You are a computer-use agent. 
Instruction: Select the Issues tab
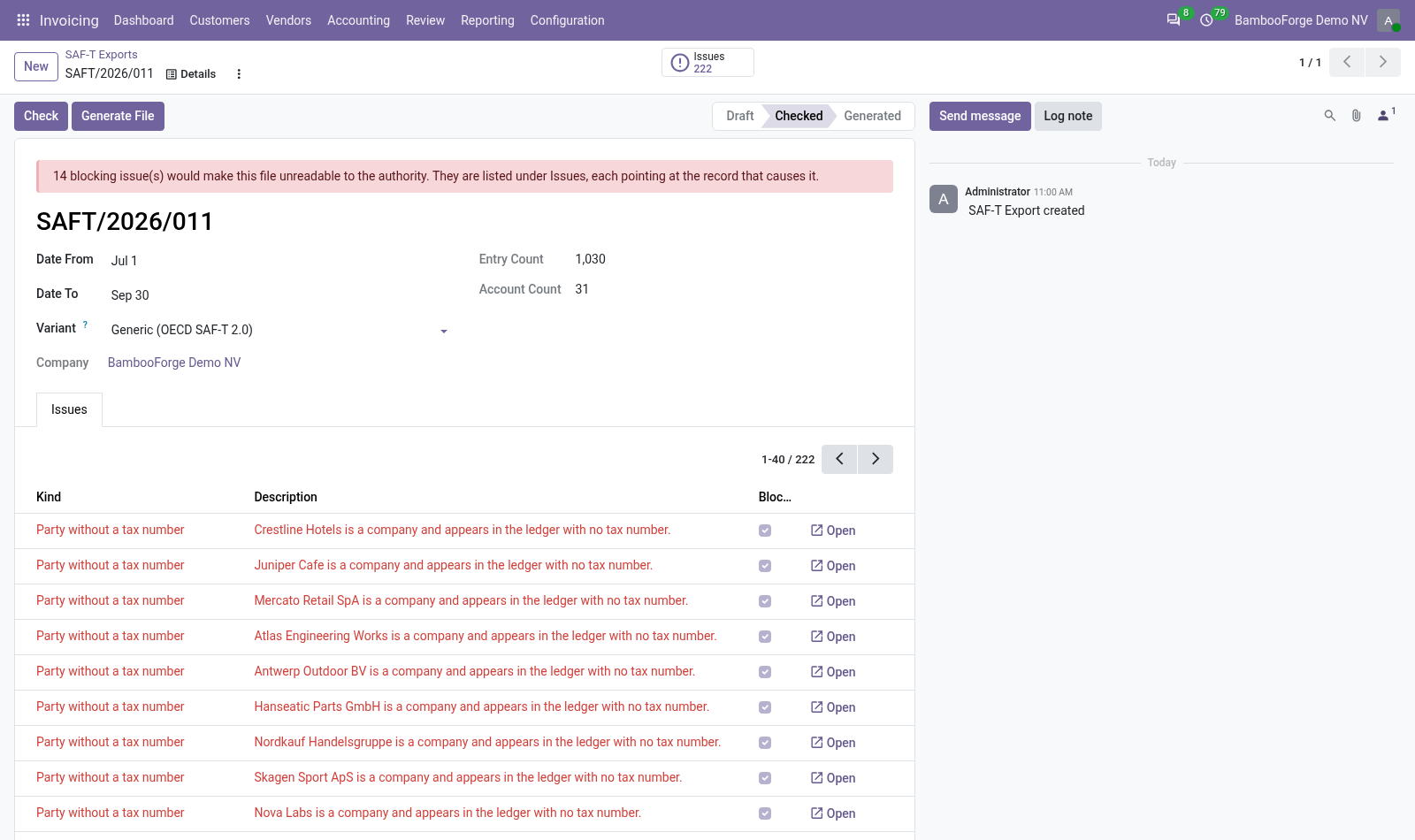click(x=69, y=409)
